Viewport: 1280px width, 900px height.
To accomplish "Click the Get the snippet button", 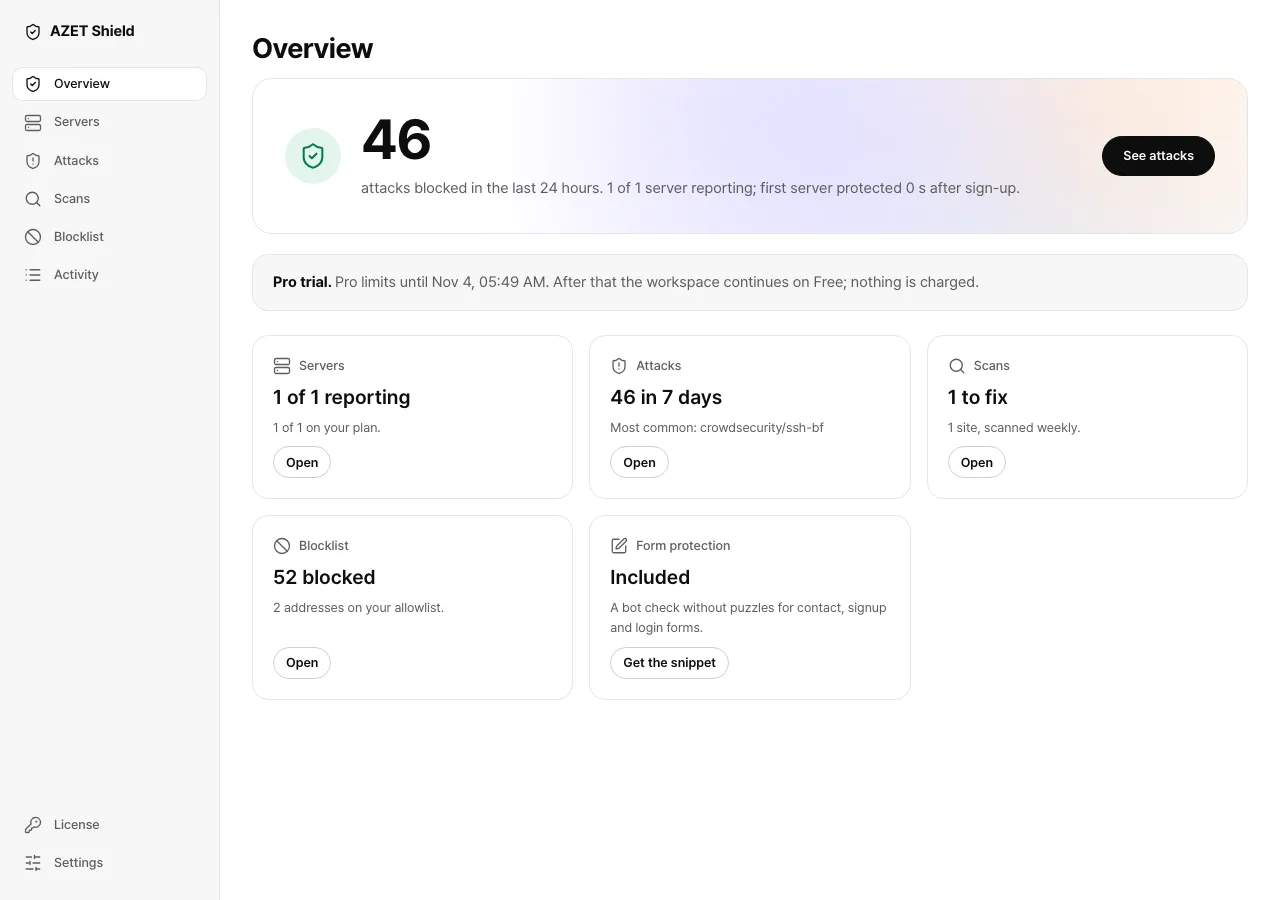I will click(x=670, y=662).
